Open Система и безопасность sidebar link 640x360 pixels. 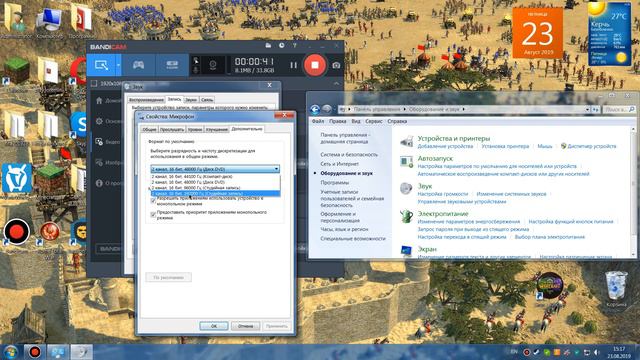click(349, 155)
